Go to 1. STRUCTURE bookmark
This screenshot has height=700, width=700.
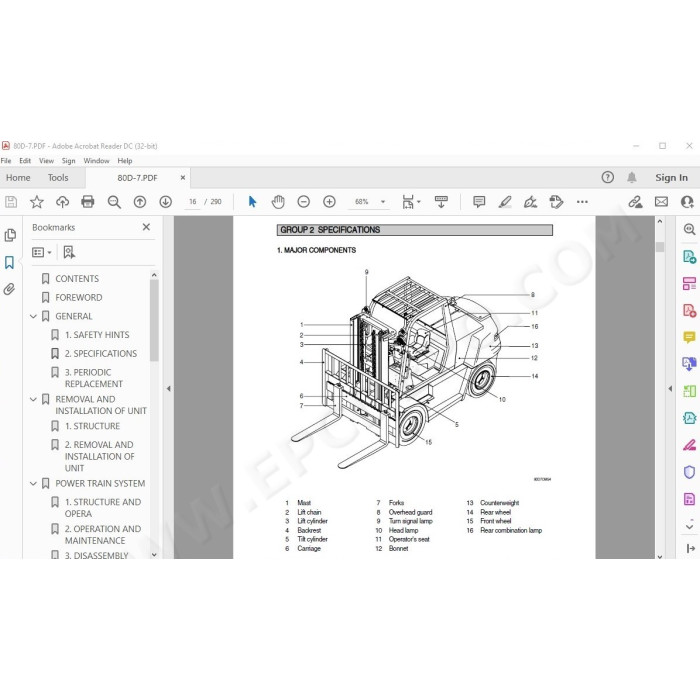coord(92,426)
